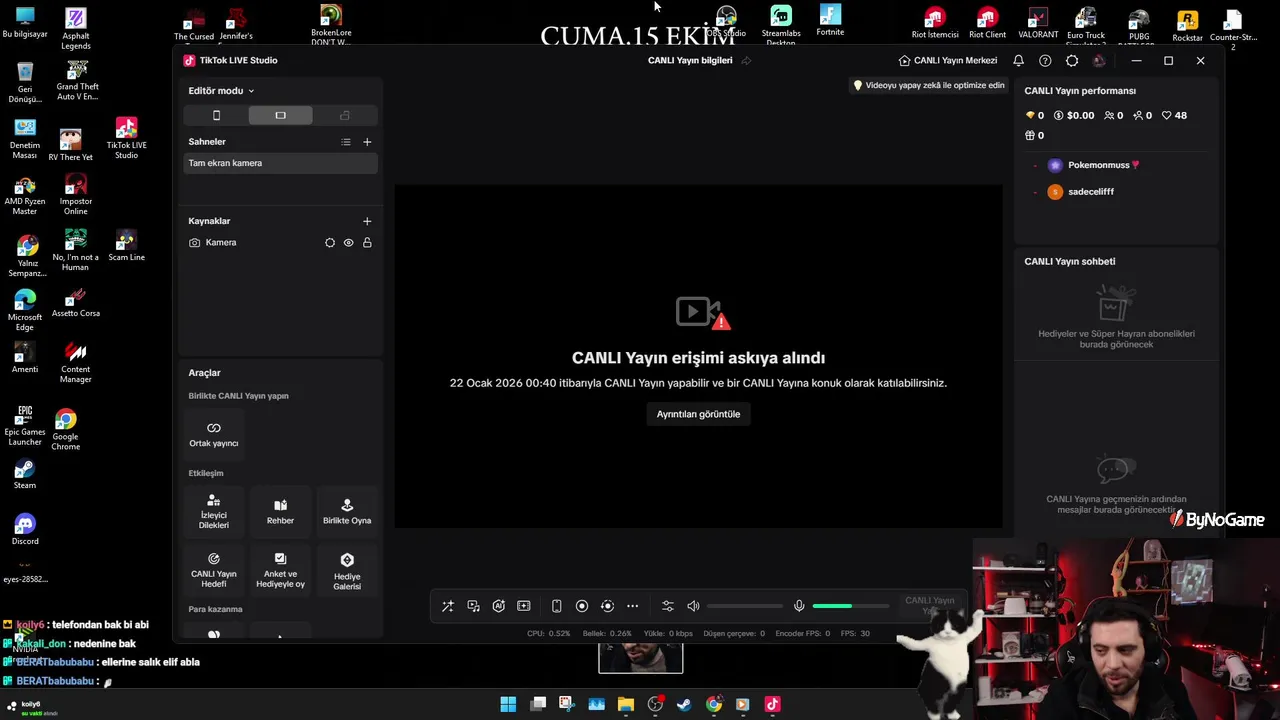Click the TikTok LIVE Studio desktop shortcut
Screen dimensions: 1280x720
126,139
